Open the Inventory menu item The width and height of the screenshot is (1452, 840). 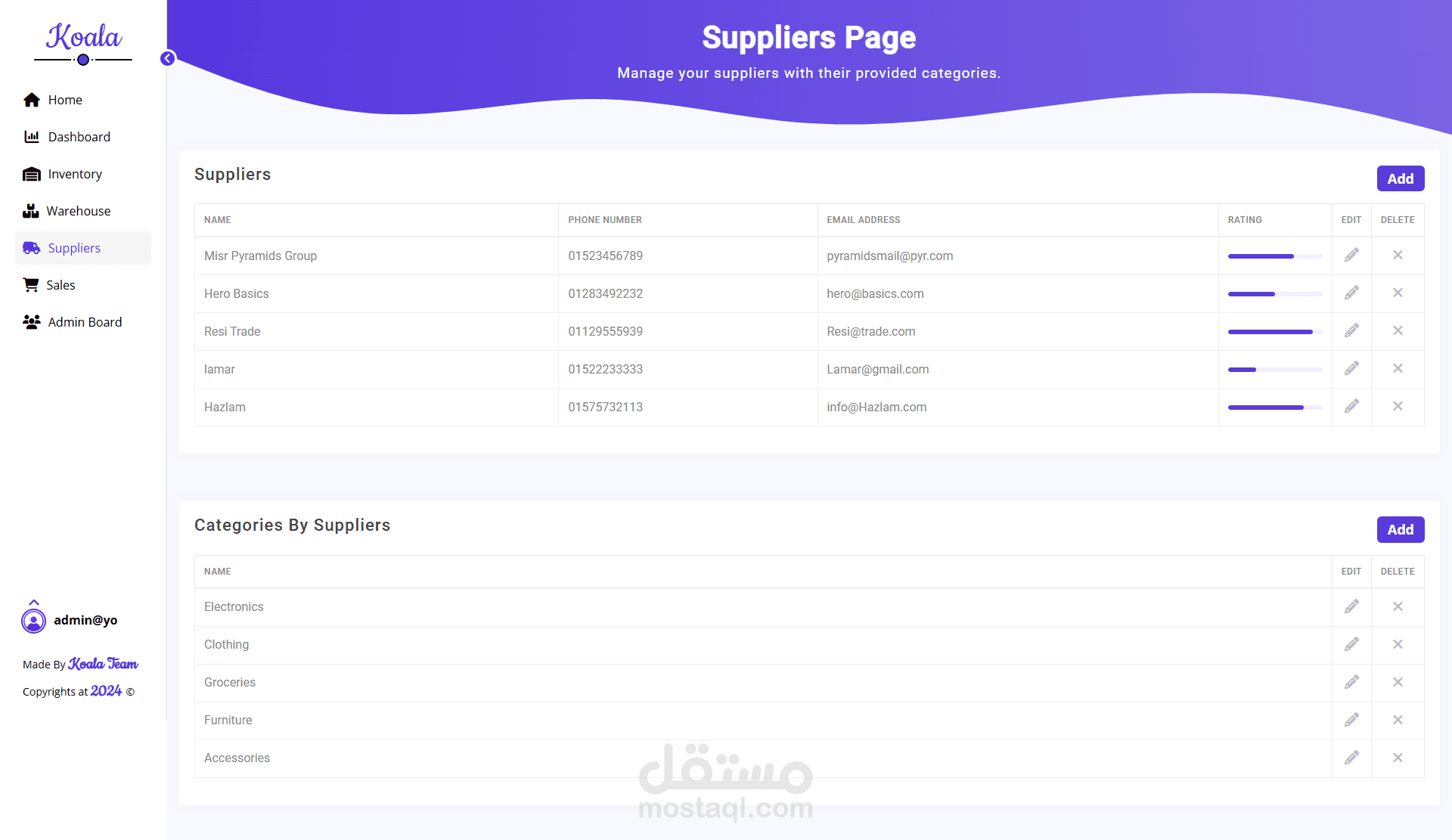coord(74,174)
